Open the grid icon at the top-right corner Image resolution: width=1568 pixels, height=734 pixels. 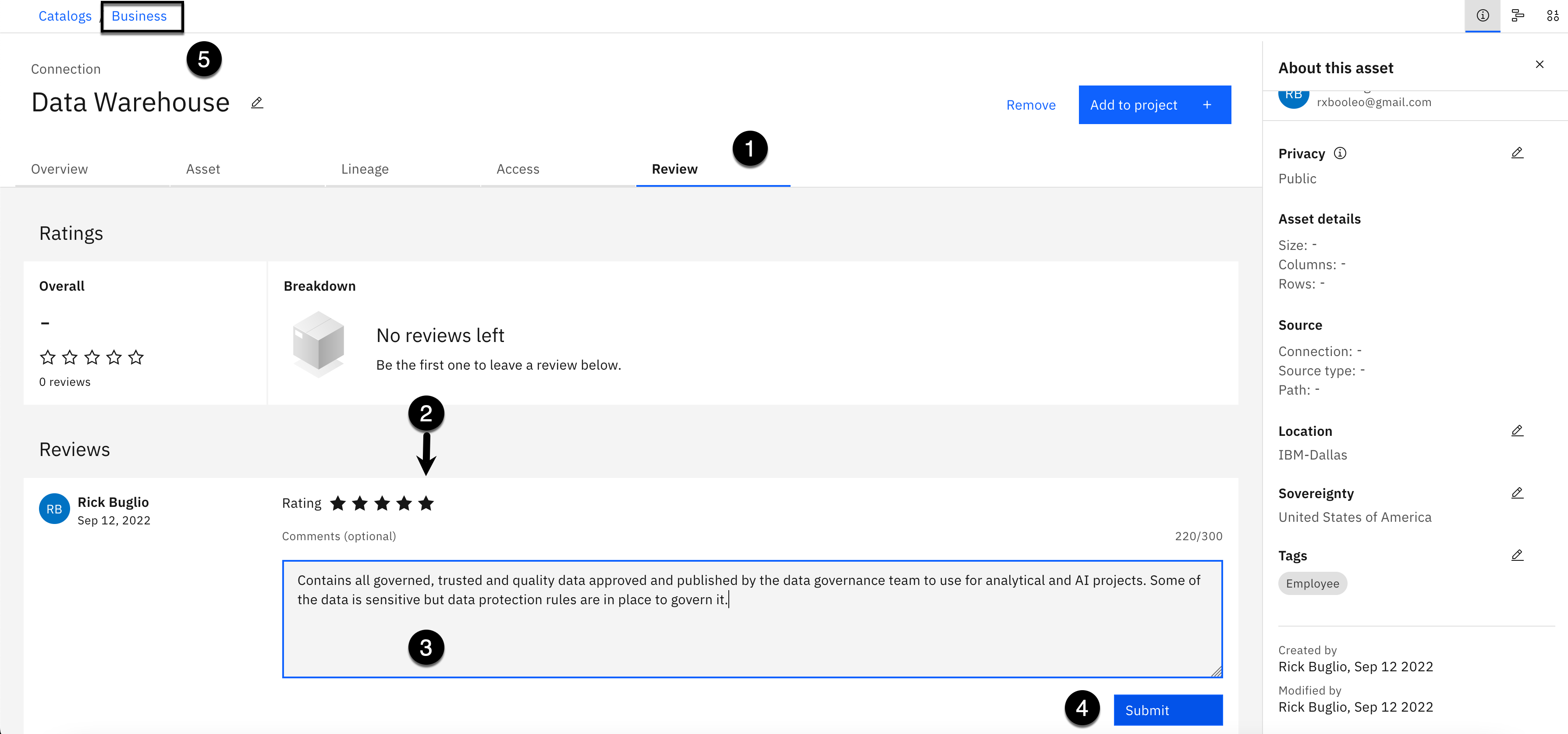click(x=1552, y=16)
